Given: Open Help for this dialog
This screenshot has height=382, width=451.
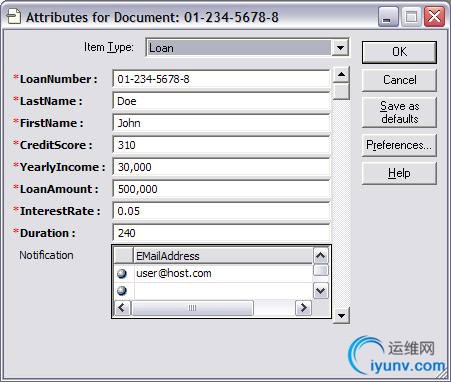Looking at the screenshot, I should [399, 173].
